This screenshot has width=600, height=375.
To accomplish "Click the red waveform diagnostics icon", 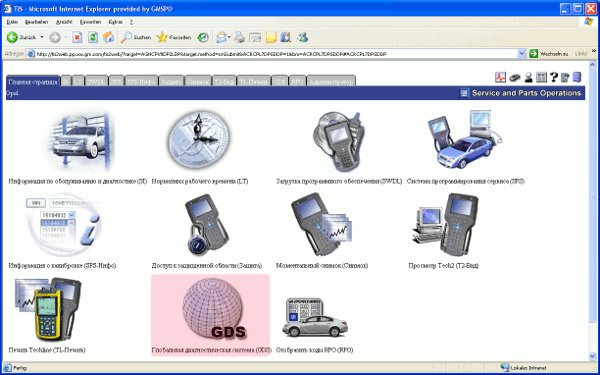I will pos(500,78).
